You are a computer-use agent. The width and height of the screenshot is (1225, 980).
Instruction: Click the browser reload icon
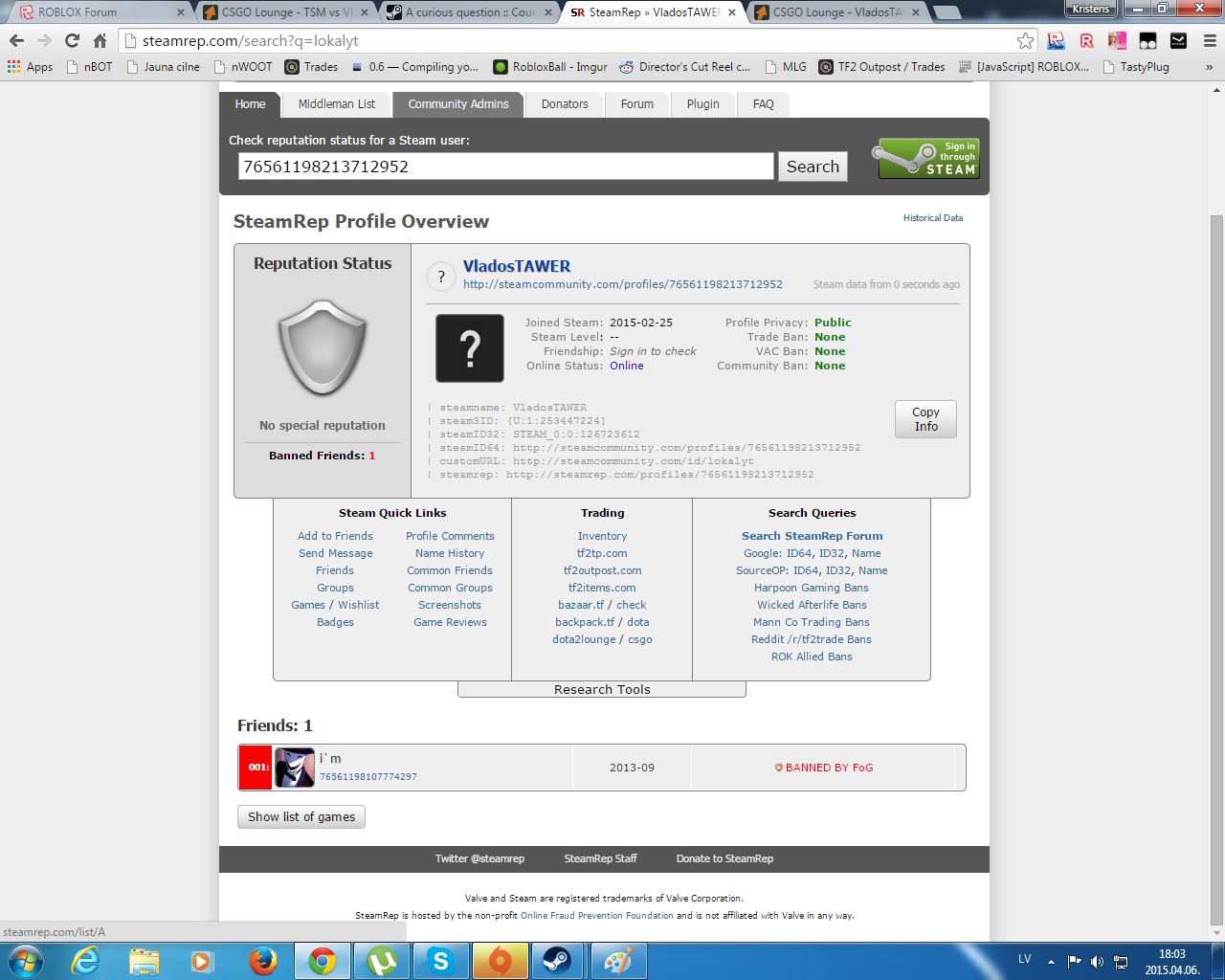tap(72, 40)
